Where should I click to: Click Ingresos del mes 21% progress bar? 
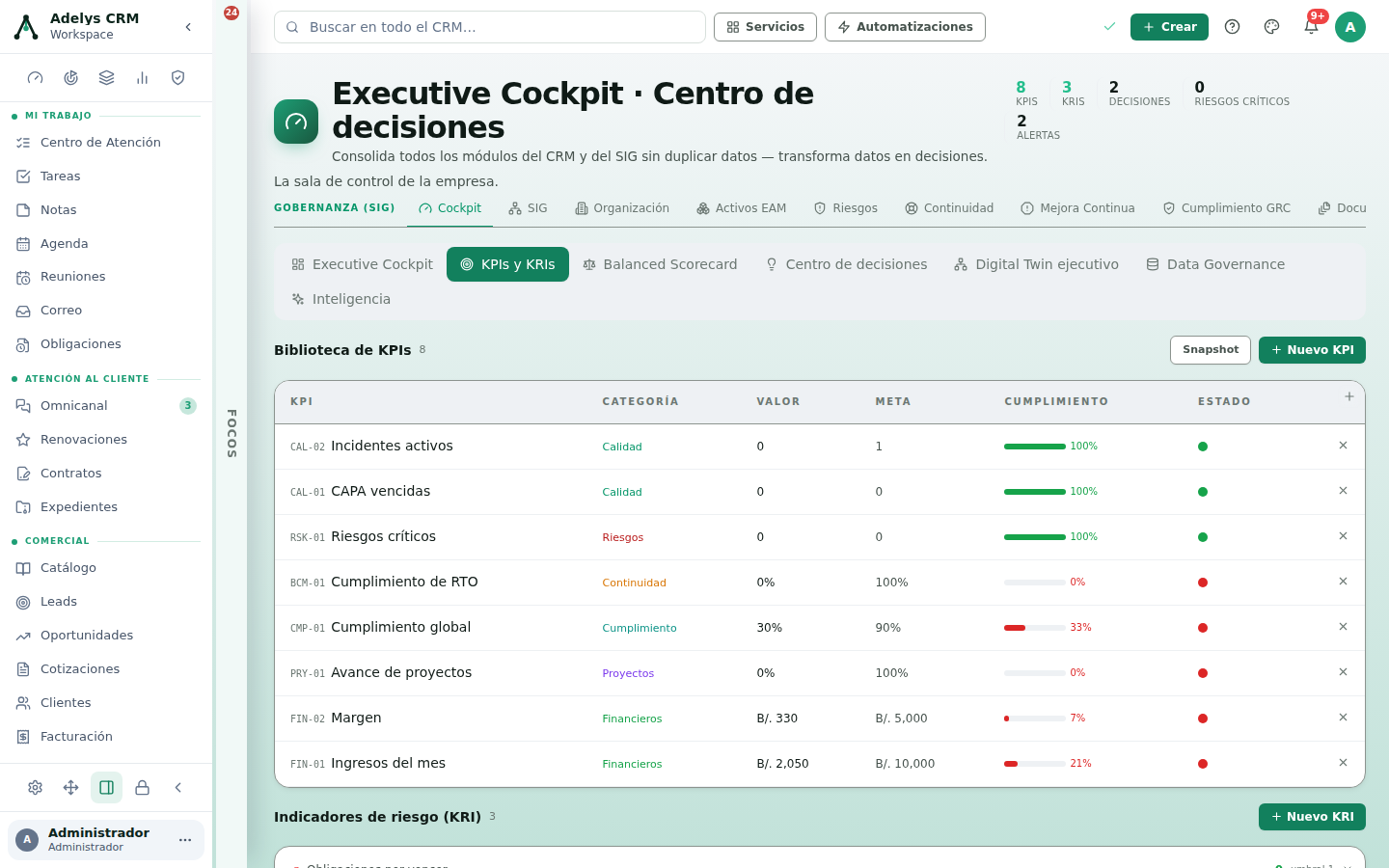click(x=1035, y=764)
